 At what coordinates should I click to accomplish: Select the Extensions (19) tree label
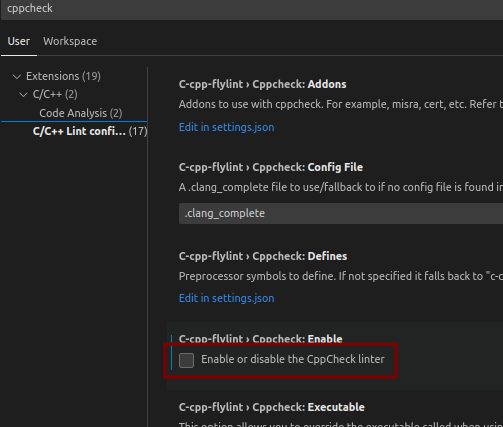click(63, 76)
